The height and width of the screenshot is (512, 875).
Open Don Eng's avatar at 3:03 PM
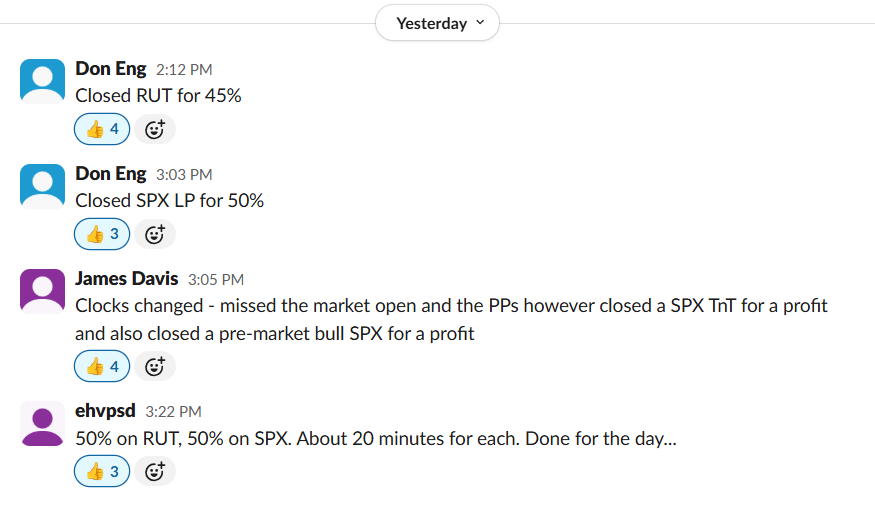coord(42,186)
